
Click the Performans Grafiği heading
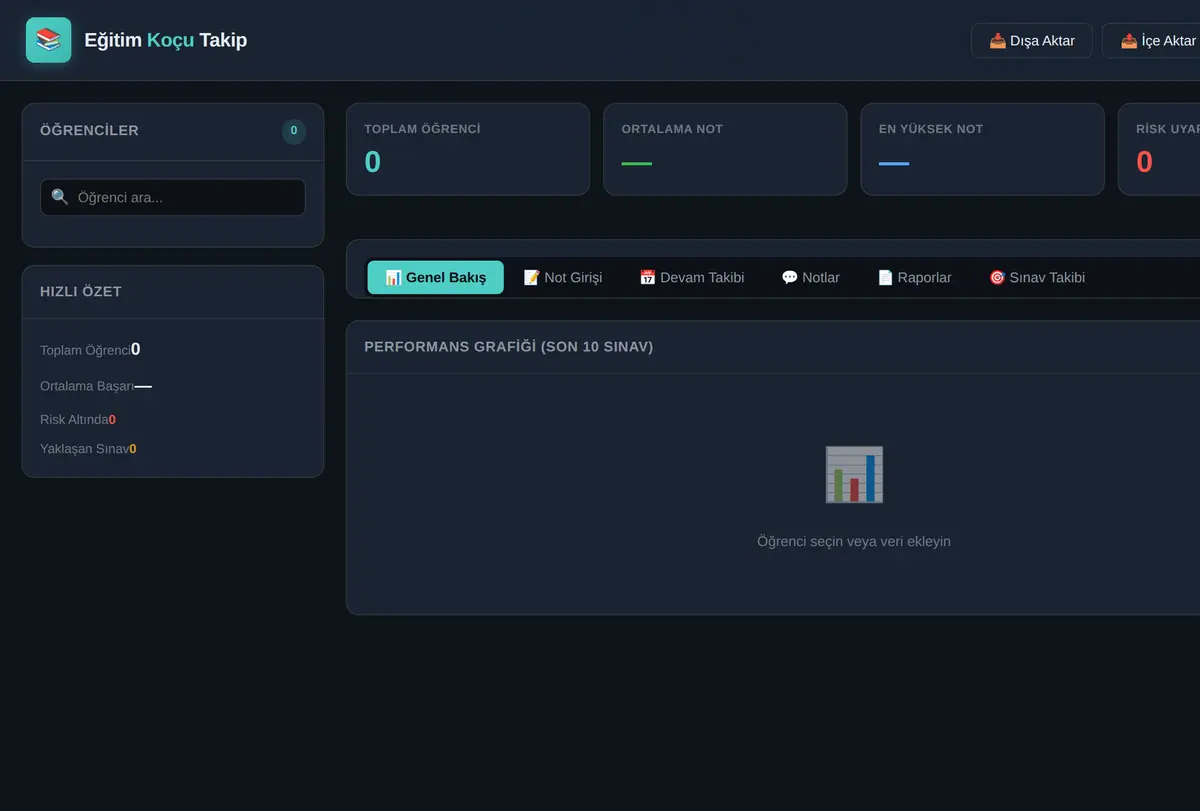point(509,347)
